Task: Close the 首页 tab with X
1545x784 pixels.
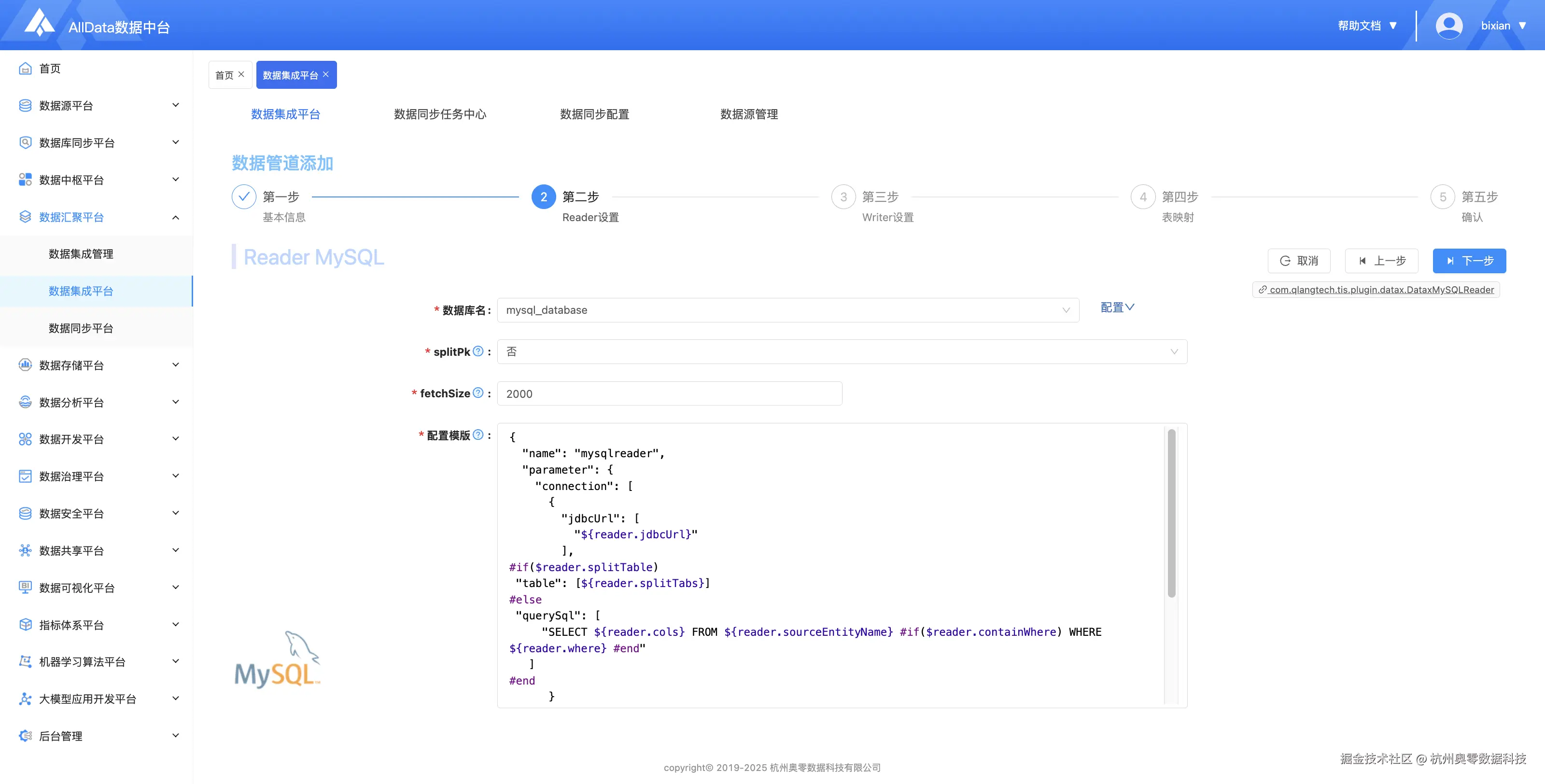Action: (241, 74)
